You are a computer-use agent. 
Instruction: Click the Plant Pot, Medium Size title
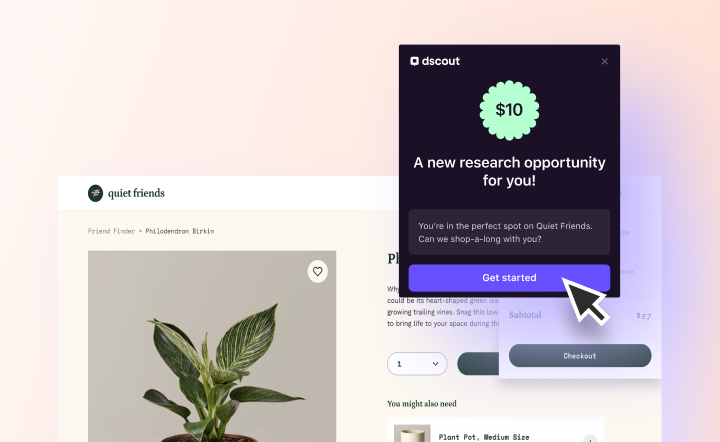pyautogui.click(x=484, y=437)
